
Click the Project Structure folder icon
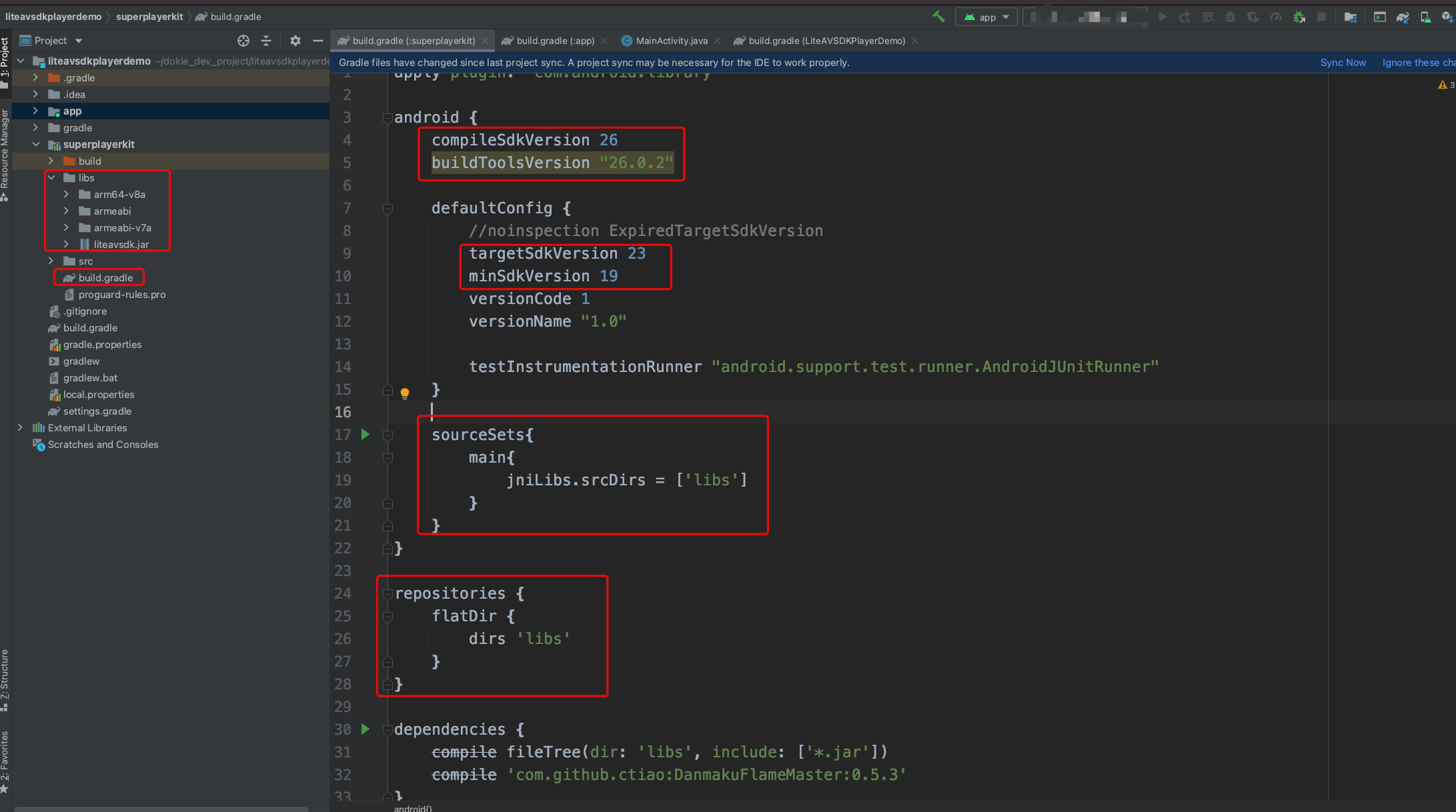[x=1350, y=17]
